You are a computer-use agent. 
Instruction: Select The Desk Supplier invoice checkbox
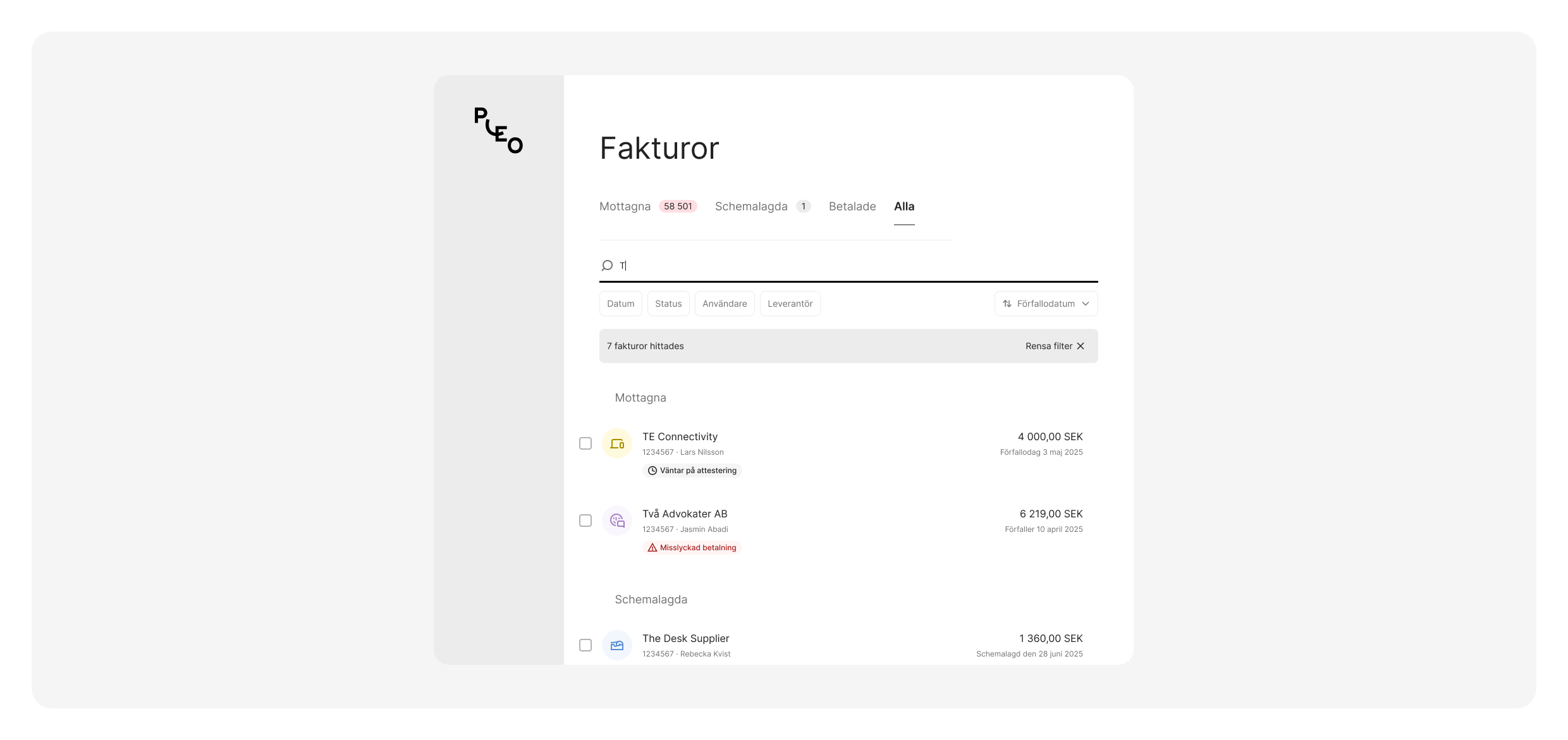coord(585,645)
